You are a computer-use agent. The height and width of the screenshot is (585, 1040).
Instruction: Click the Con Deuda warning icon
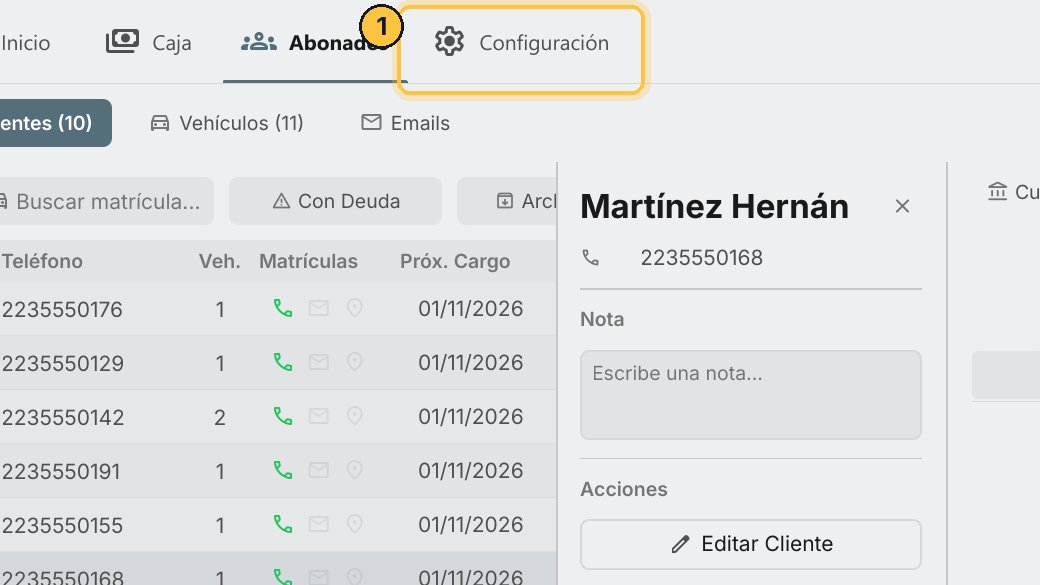(x=282, y=201)
